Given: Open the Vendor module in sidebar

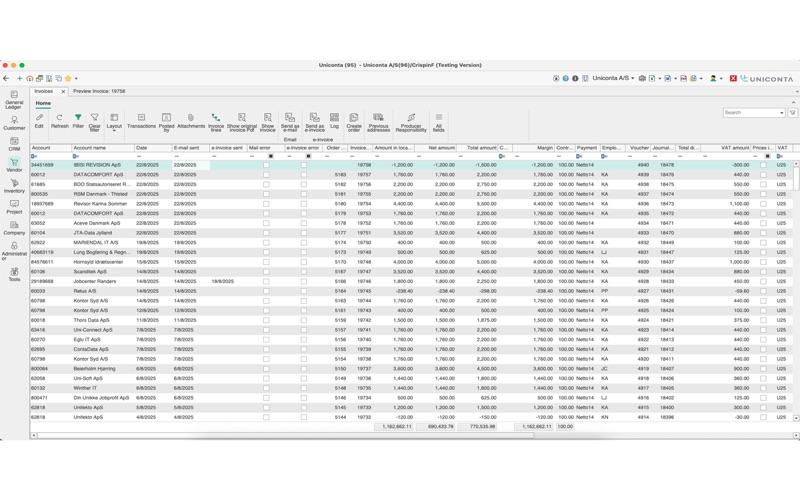Looking at the screenshot, I should [x=14, y=165].
